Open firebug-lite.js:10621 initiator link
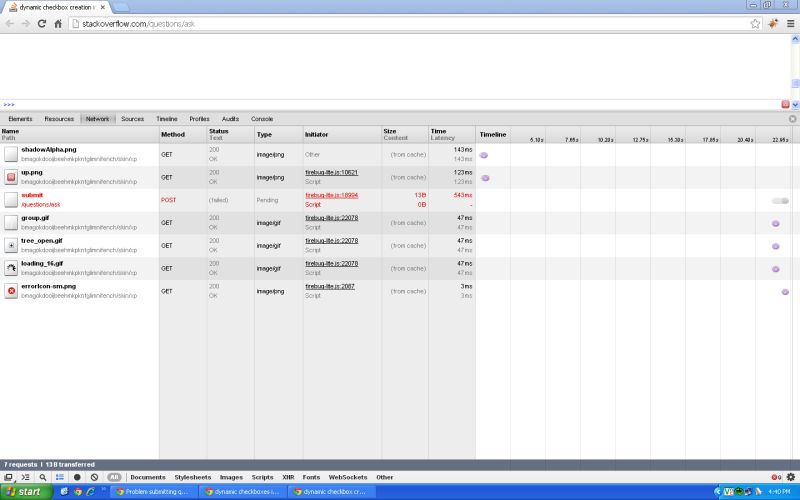 (x=332, y=172)
